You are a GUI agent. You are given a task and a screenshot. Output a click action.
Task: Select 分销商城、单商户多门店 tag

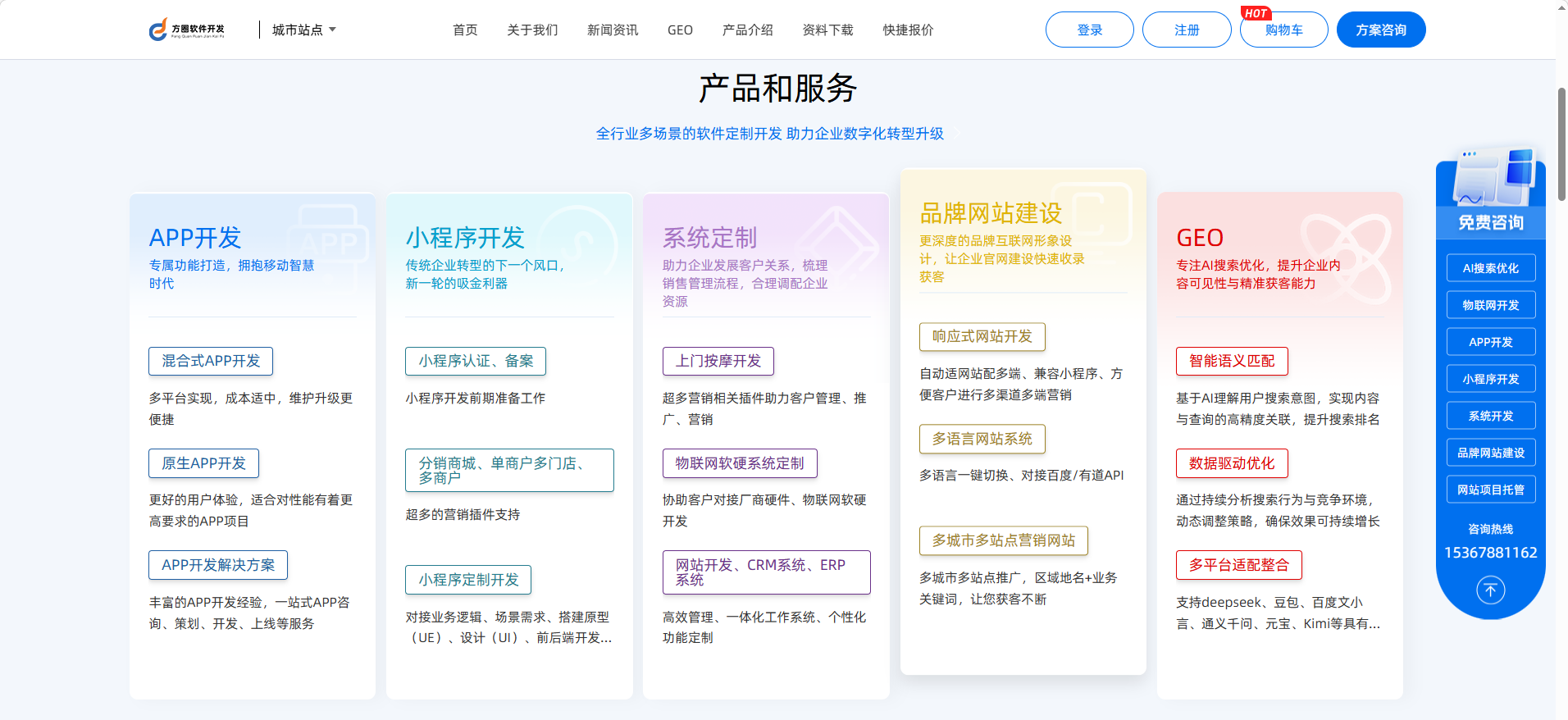tap(509, 470)
